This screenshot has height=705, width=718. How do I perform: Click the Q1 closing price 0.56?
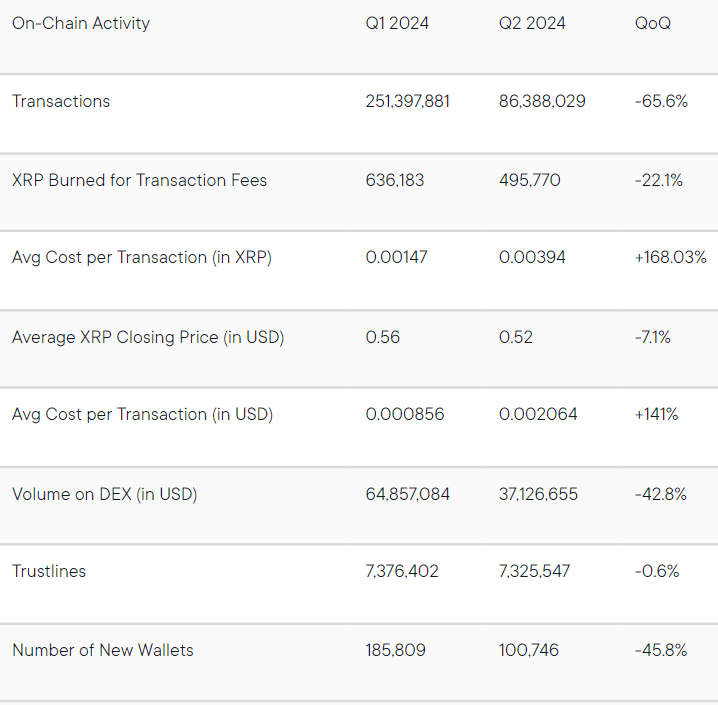pyautogui.click(x=383, y=337)
